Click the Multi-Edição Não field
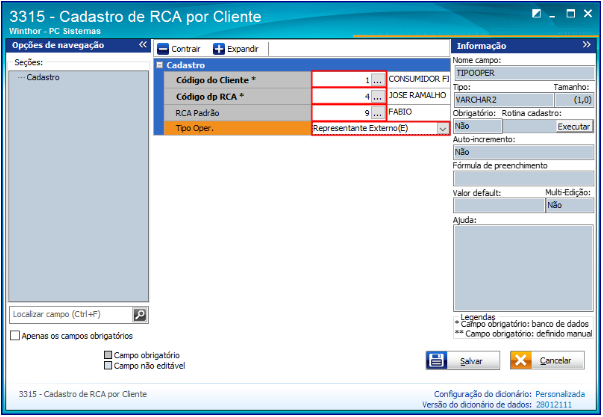 [x=570, y=205]
